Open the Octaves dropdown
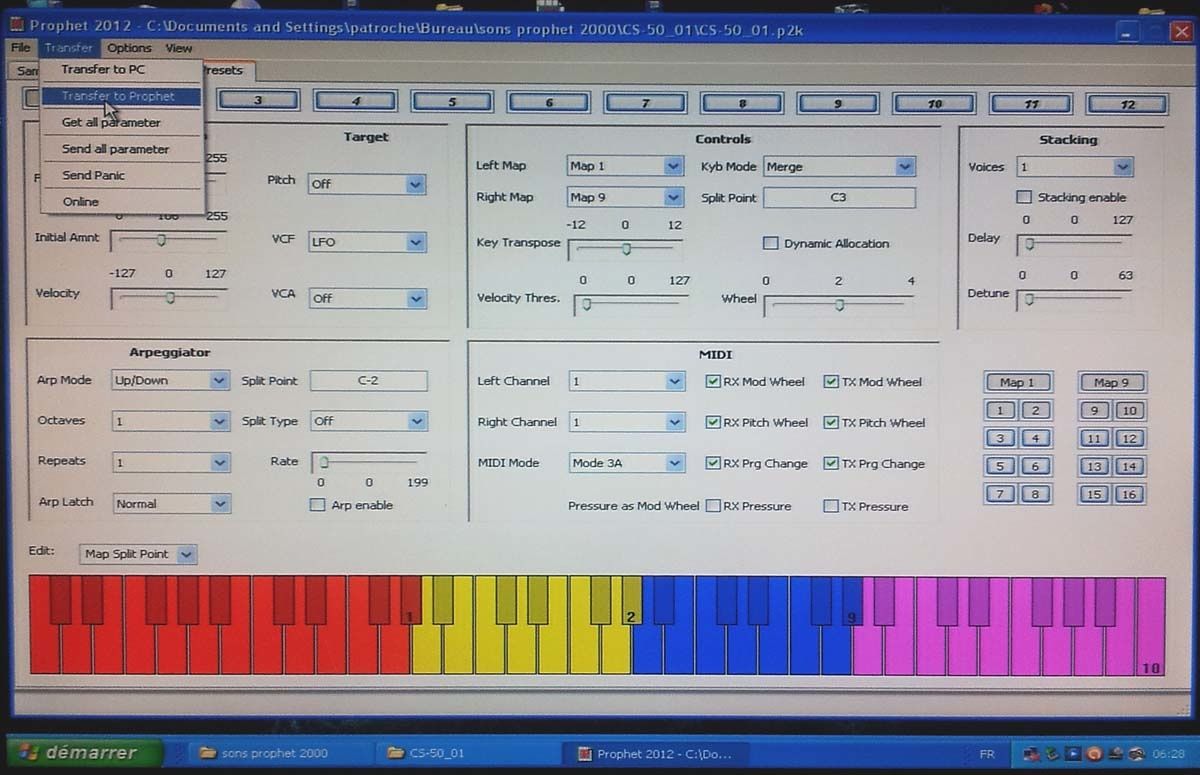 pos(171,421)
